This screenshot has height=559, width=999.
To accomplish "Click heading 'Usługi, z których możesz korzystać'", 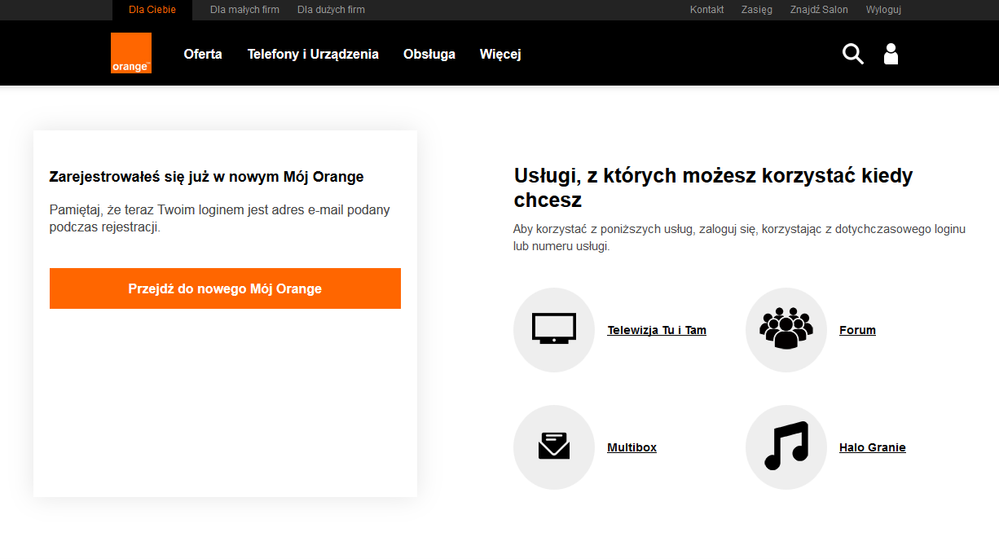I will pyautogui.click(x=713, y=187).
